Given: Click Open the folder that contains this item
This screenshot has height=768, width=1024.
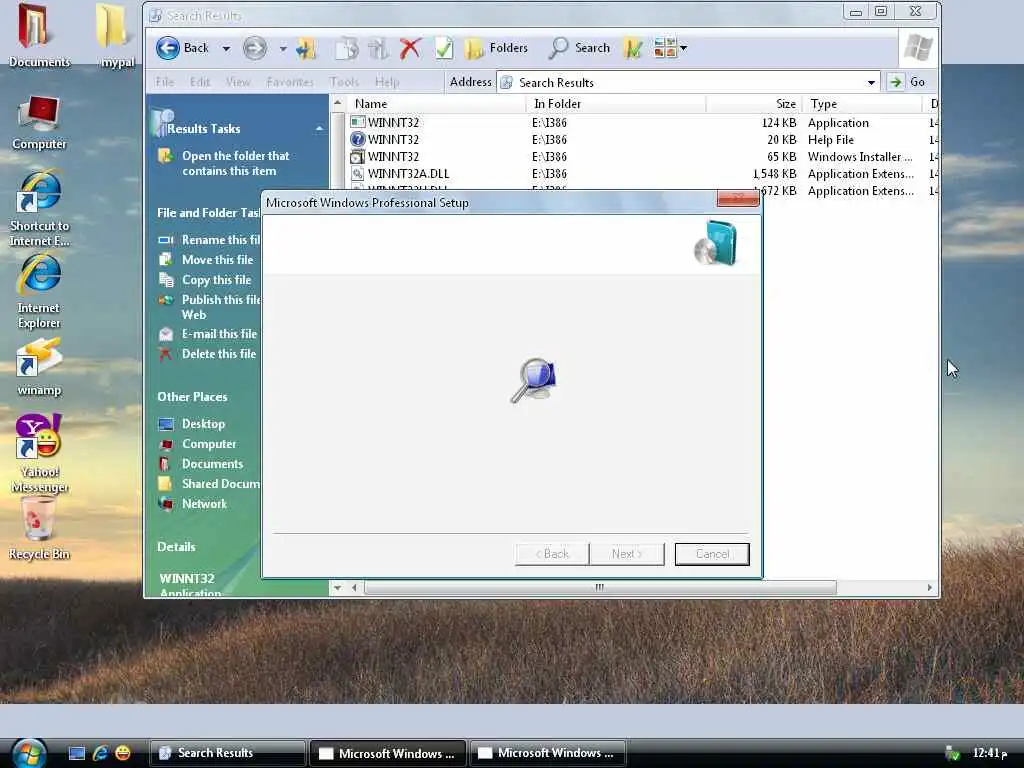Looking at the screenshot, I should coord(235,163).
